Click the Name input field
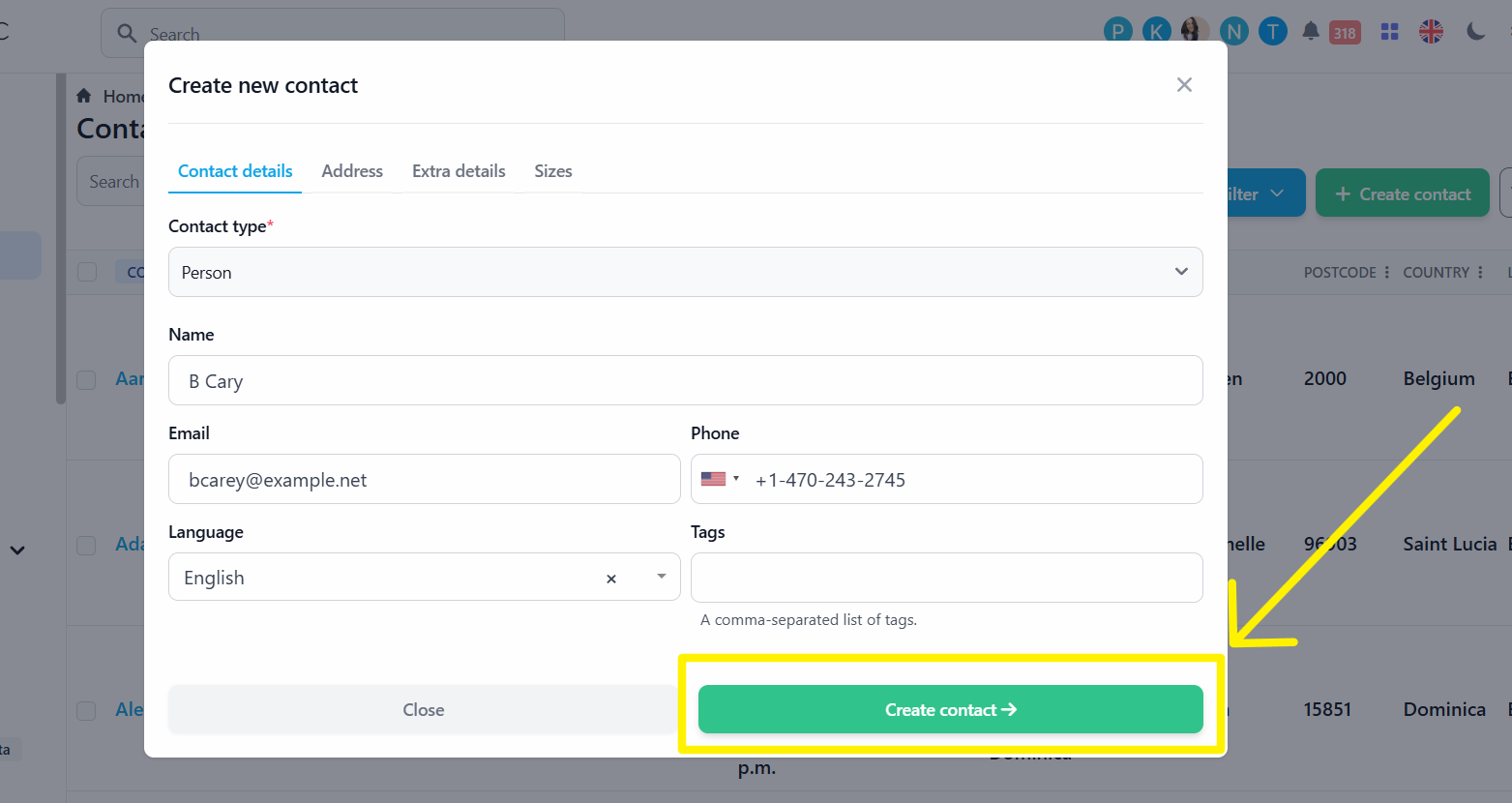The width and height of the screenshot is (1512, 803). 686,380
